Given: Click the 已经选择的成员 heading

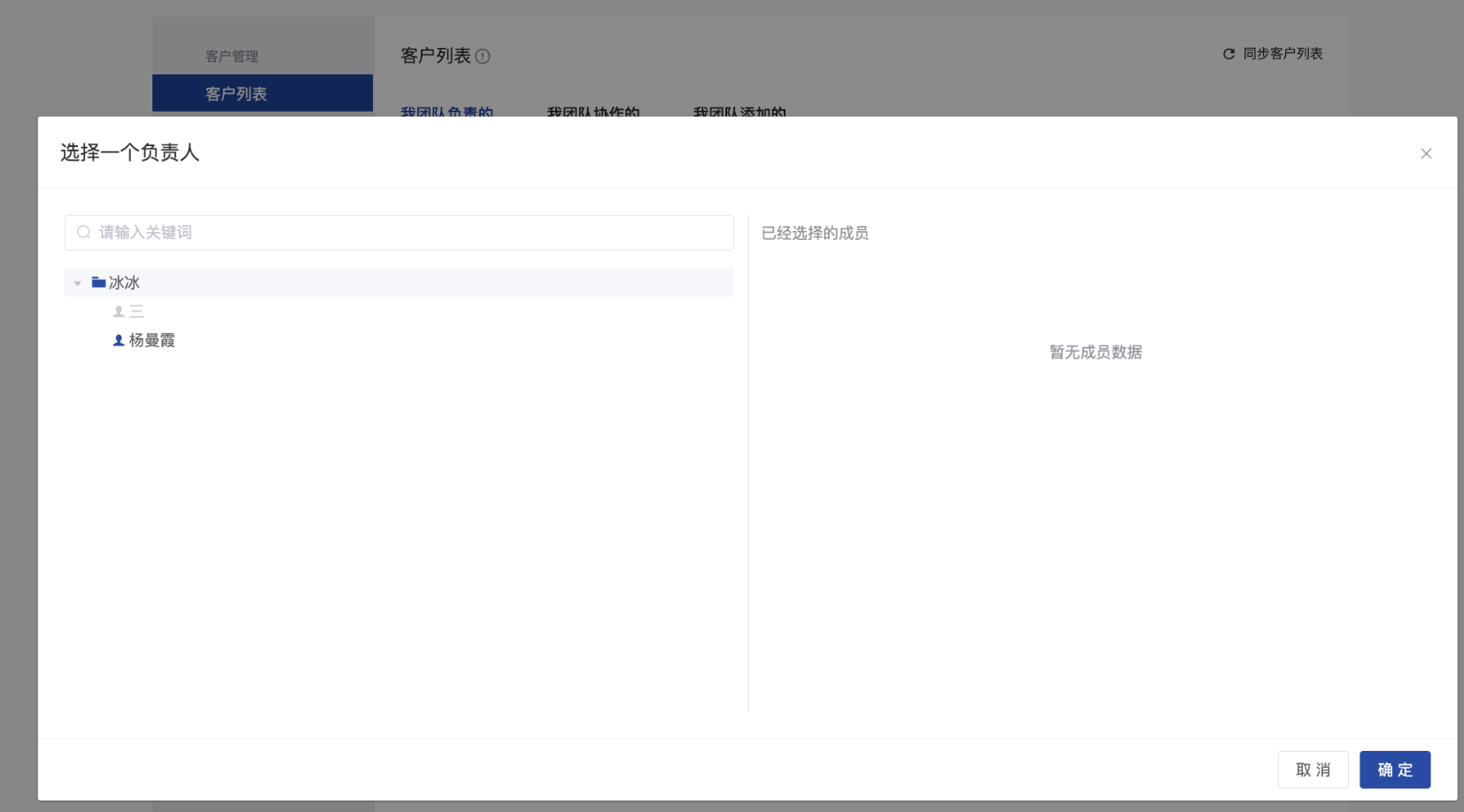Looking at the screenshot, I should pos(815,233).
